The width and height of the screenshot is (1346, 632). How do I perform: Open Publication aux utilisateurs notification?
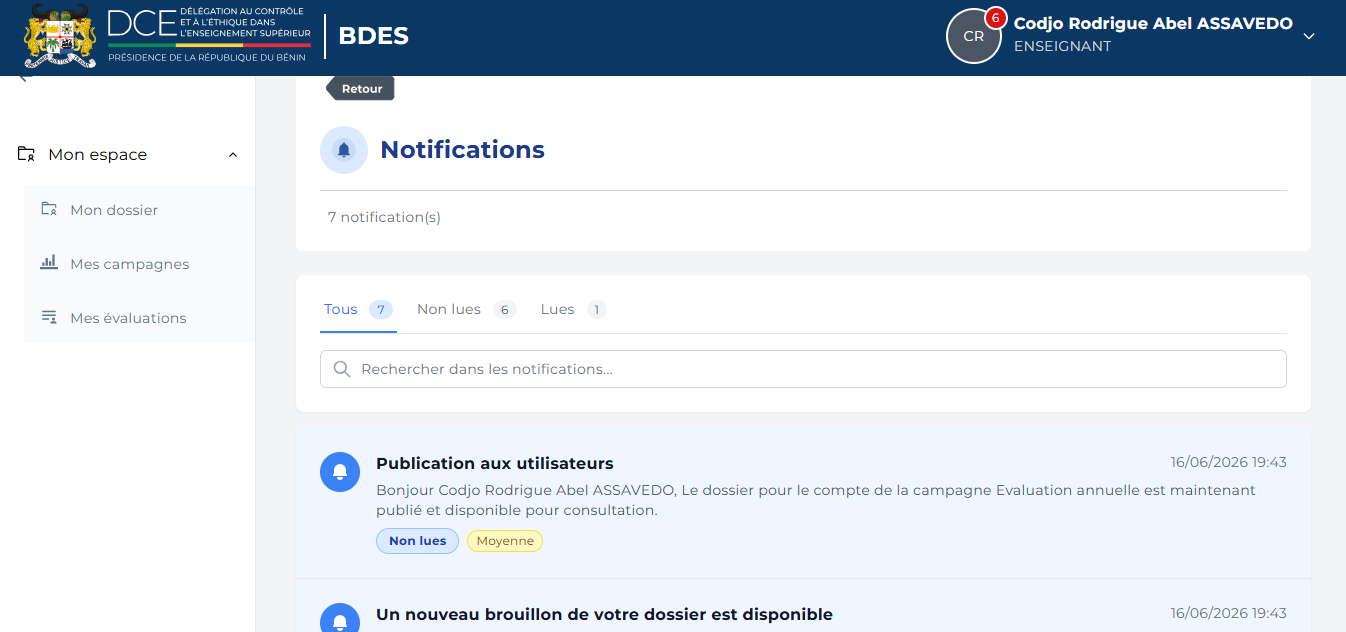point(803,503)
